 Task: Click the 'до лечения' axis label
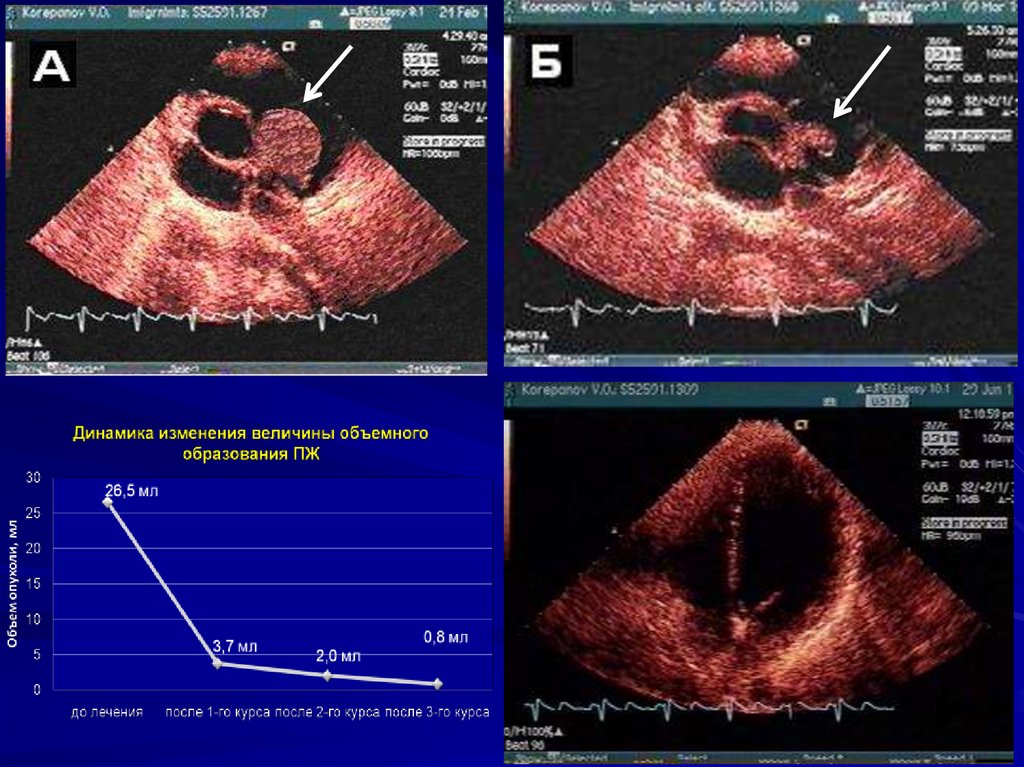pos(107,711)
